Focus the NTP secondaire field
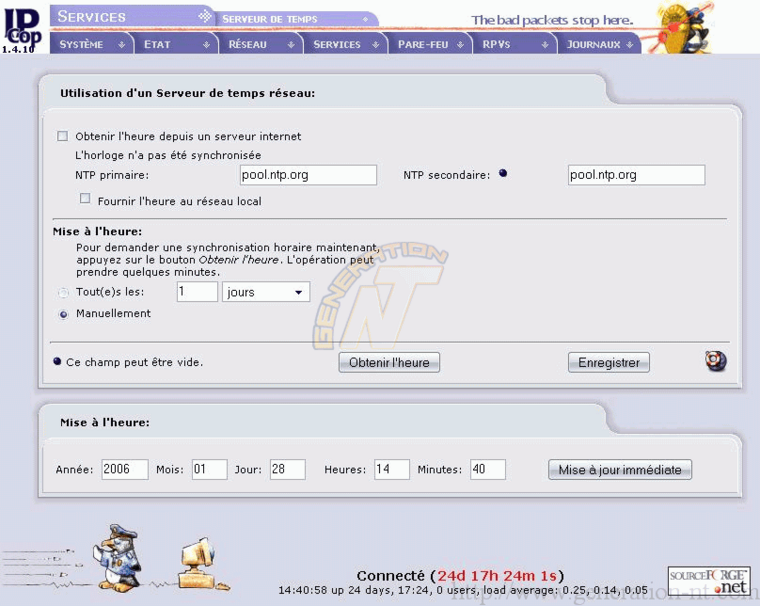This screenshot has height=606, width=760. (636, 175)
